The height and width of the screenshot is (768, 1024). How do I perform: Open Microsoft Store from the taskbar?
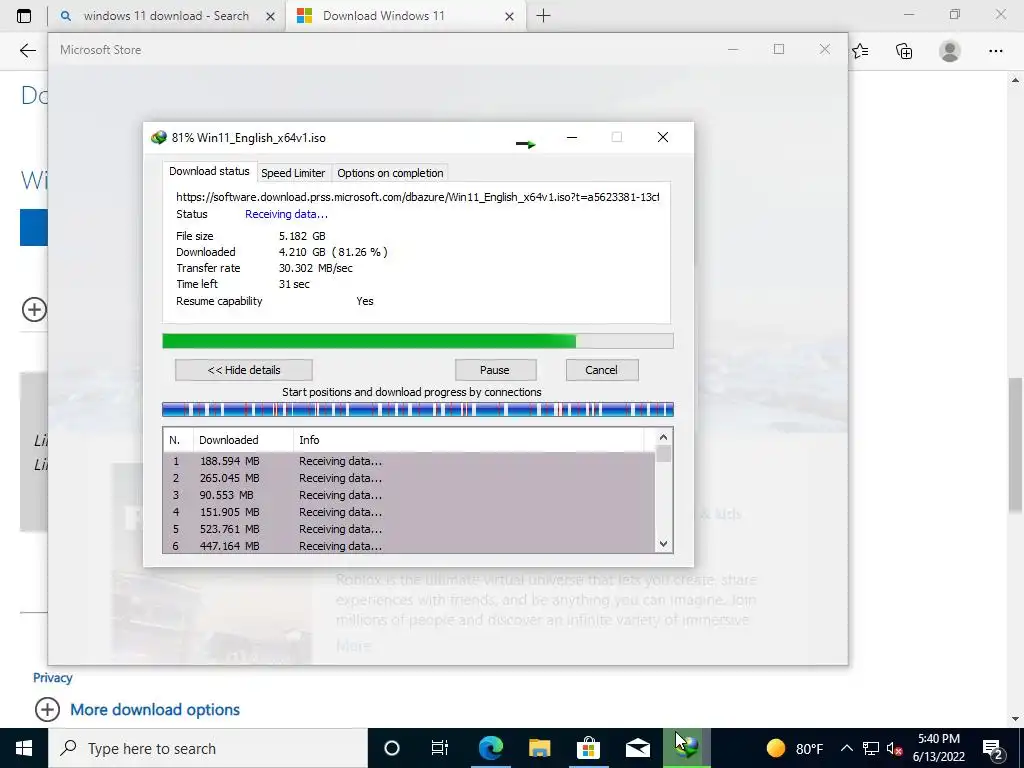(588, 748)
